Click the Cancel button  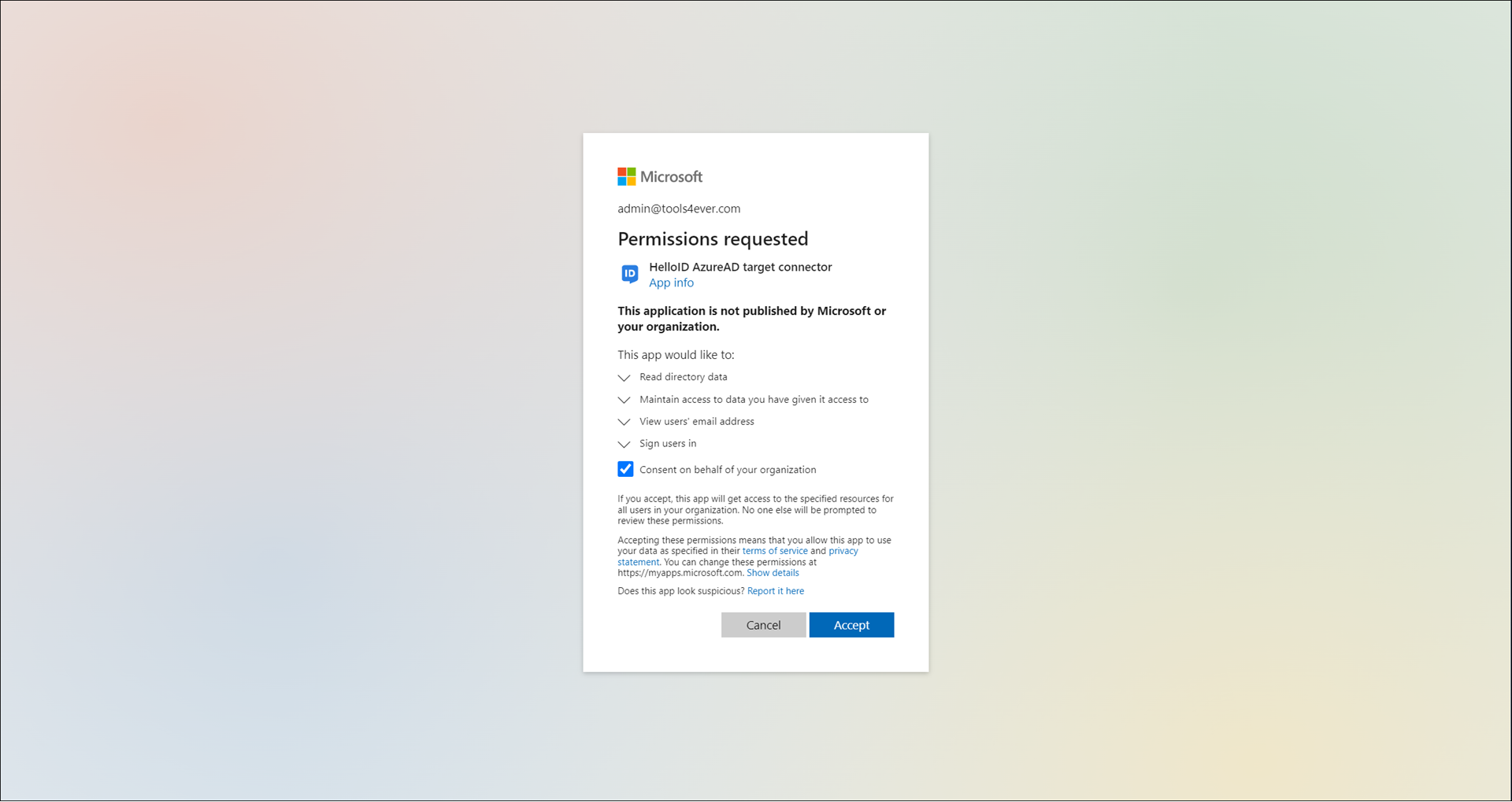(x=764, y=625)
